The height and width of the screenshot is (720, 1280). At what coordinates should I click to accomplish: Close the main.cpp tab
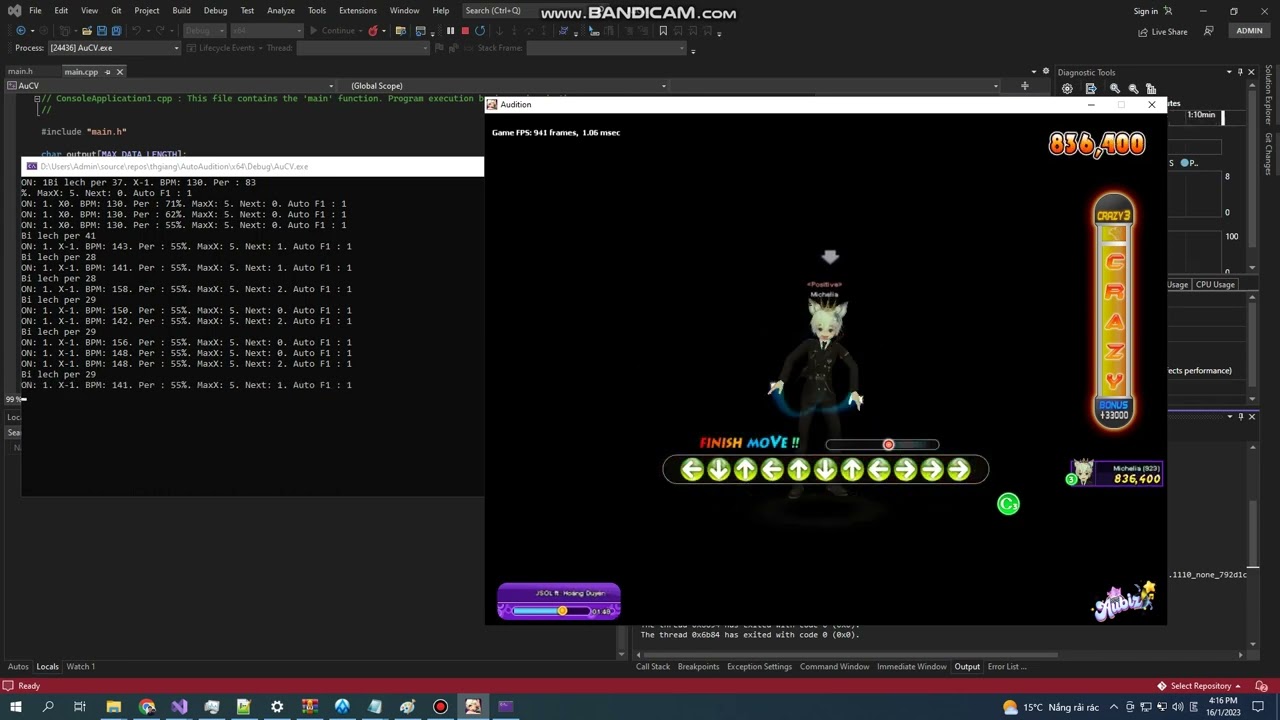(x=119, y=72)
